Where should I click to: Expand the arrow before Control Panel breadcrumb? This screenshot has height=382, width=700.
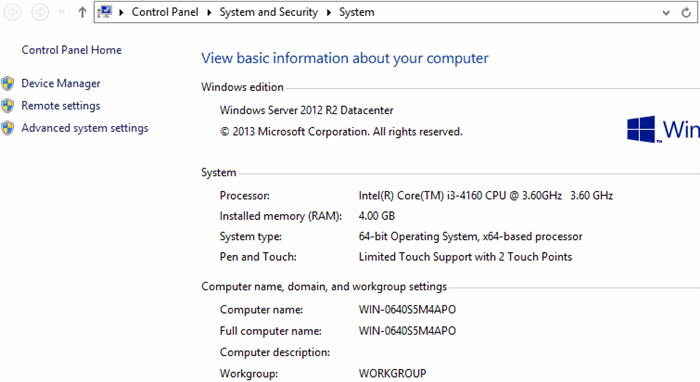pyautogui.click(x=121, y=12)
